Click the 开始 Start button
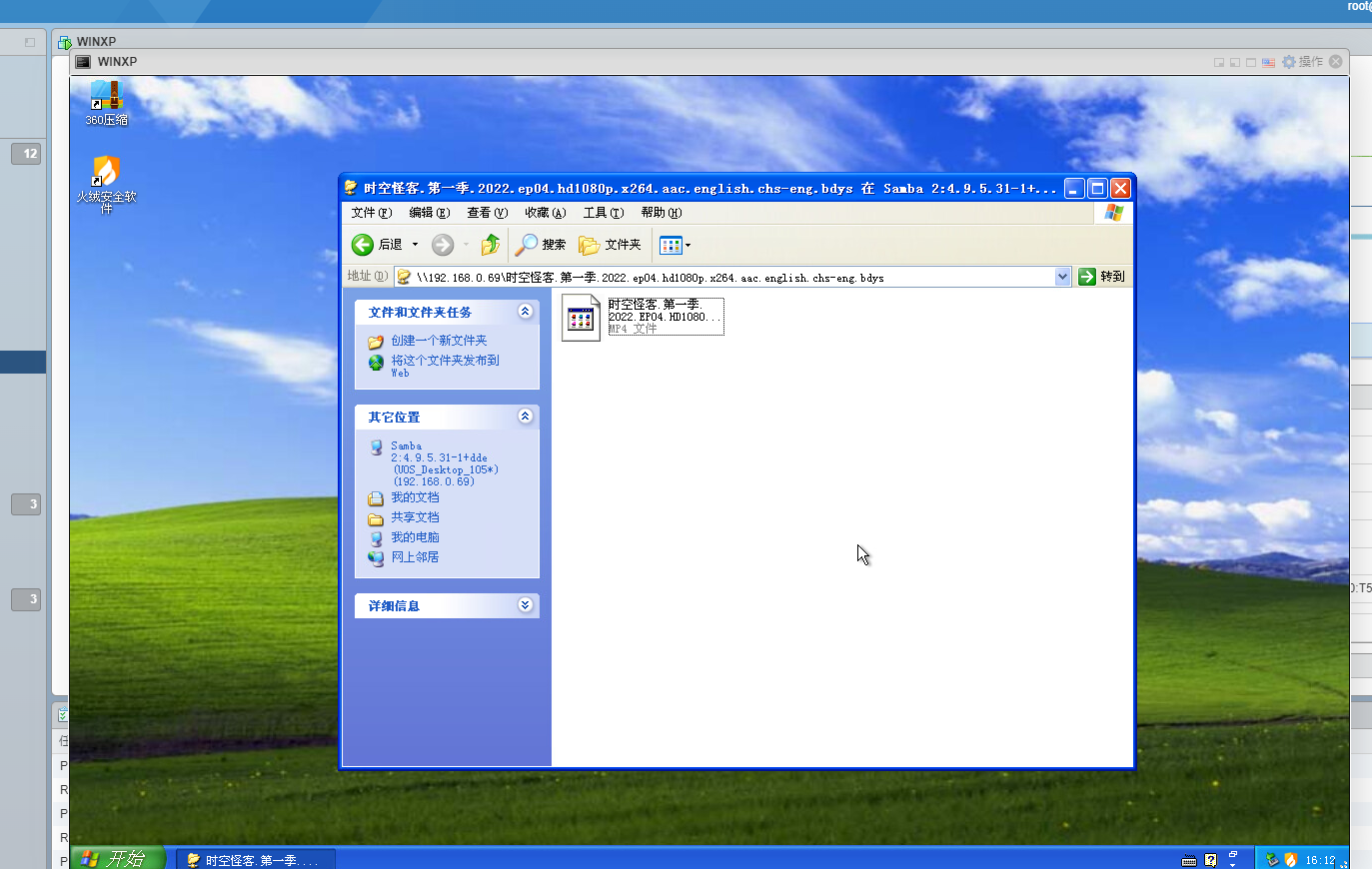Viewport: 1372px width, 869px height. click(116, 858)
